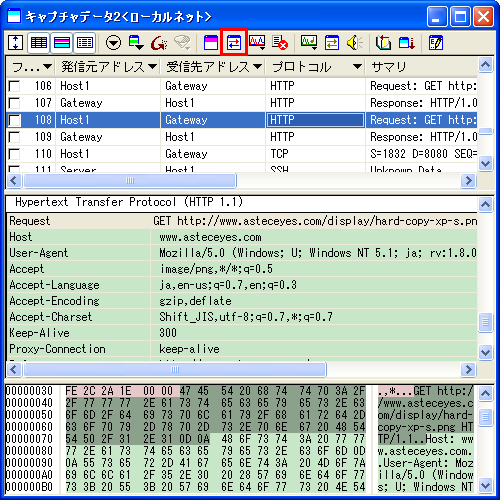The image size is (500, 500).
Task: Click the プロトコル column header label
Action: pyautogui.click(x=302, y=67)
